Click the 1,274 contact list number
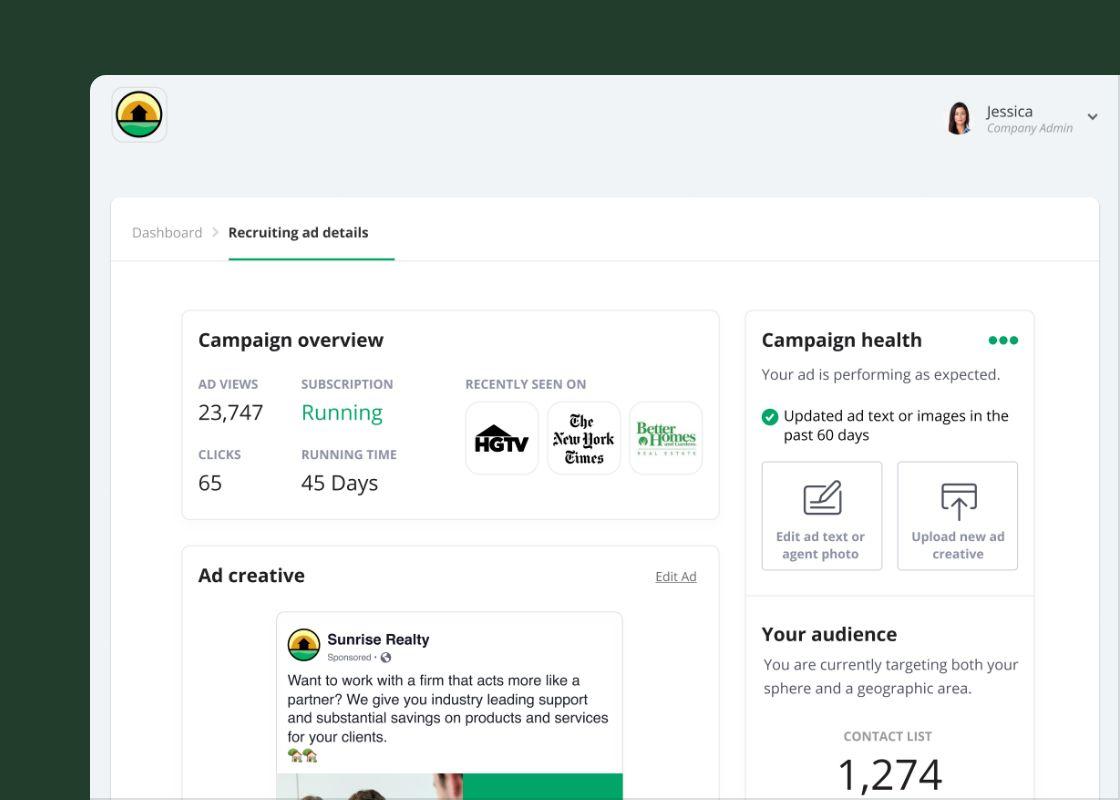 pyautogui.click(x=889, y=775)
